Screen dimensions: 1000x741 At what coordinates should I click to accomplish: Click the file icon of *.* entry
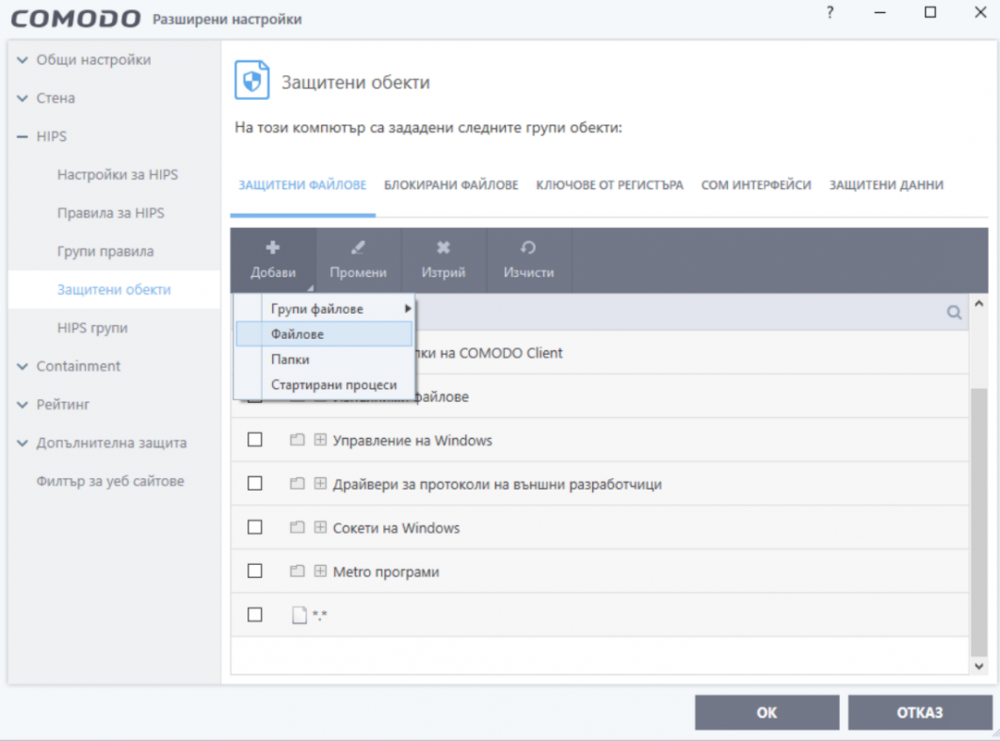point(299,615)
